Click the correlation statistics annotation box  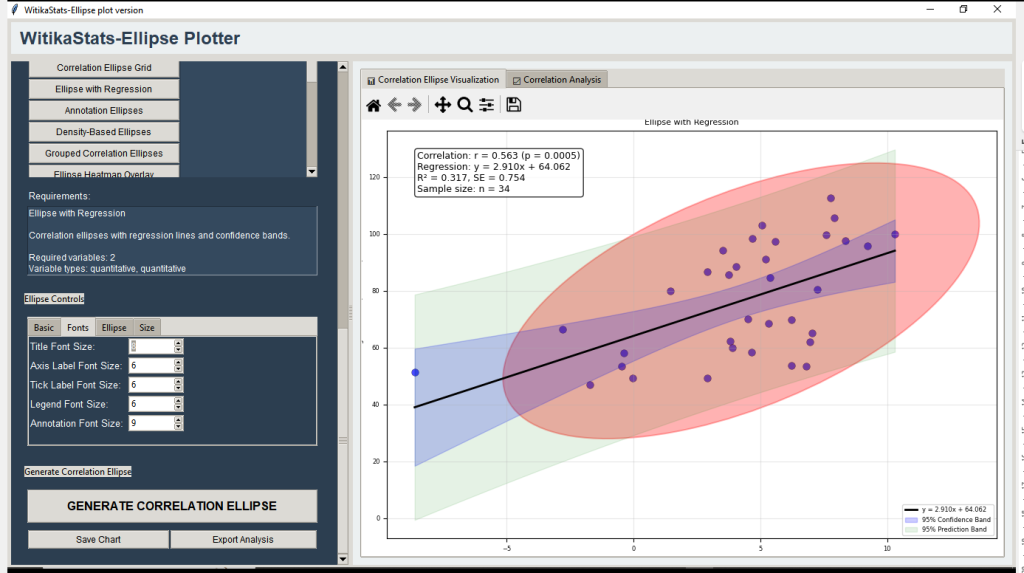[498, 172]
